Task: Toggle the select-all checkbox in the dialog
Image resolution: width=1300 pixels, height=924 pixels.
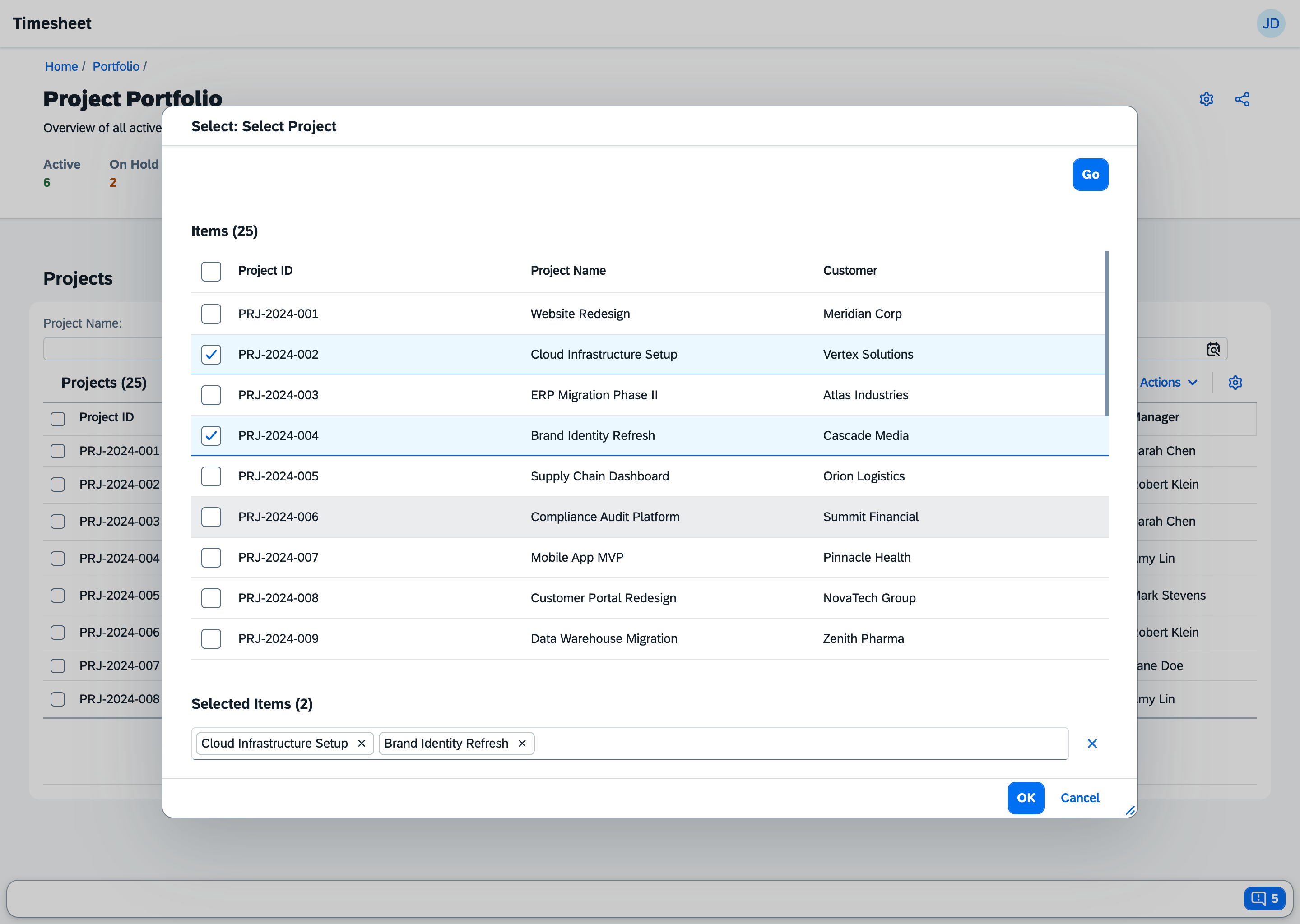Action: 211,272
